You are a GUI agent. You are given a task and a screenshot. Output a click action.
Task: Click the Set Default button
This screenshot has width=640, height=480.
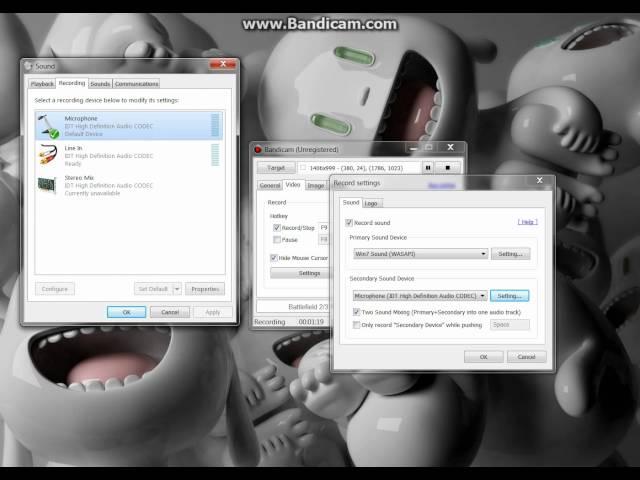(153, 289)
